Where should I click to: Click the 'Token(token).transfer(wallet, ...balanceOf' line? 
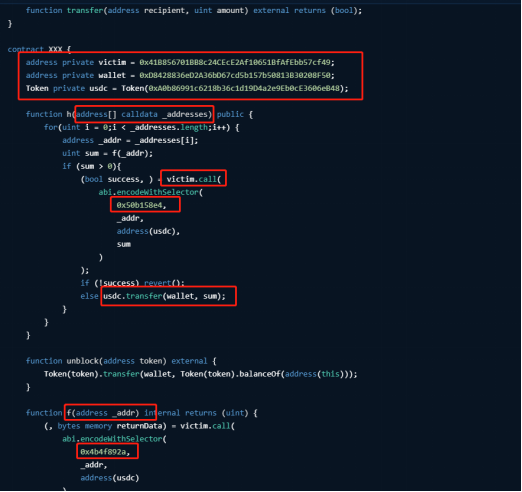click(x=201, y=374)
